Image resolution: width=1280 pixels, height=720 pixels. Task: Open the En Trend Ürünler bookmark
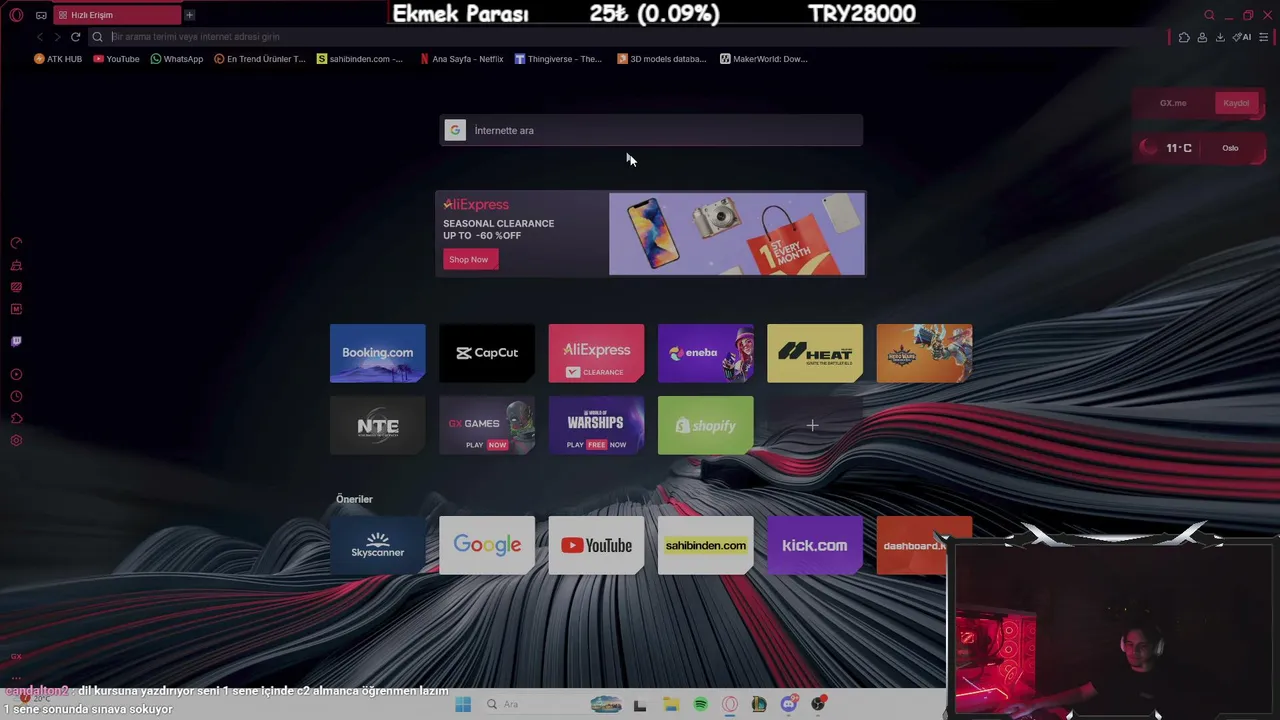click(x=260, y=59)
